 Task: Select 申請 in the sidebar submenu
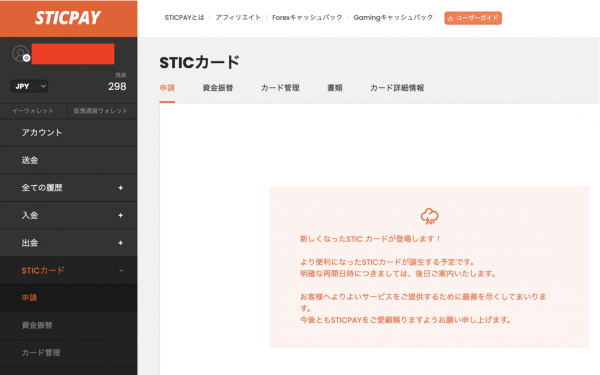pyautogui.click(x=68, y=298)
